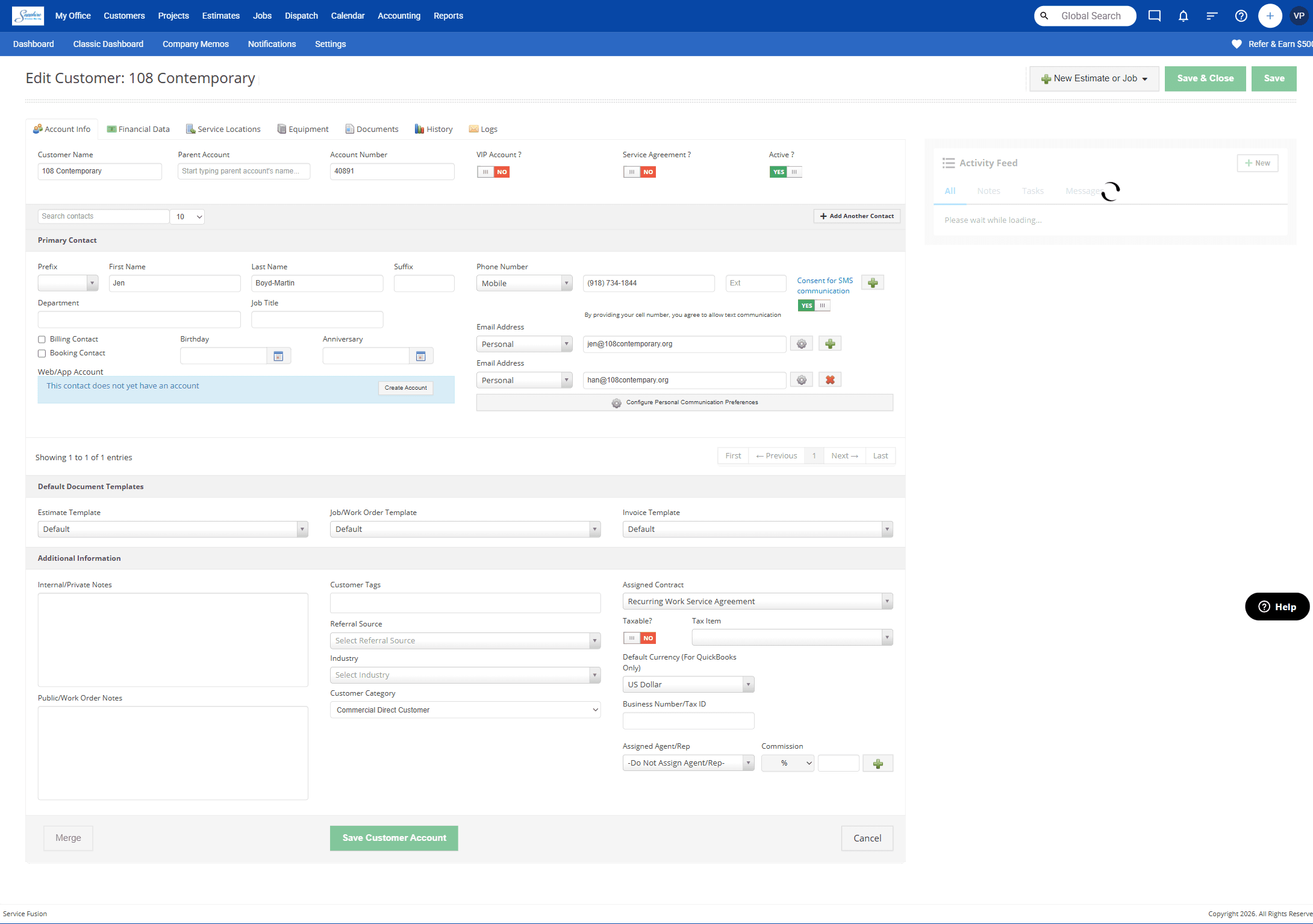
Task: Click Configure Personal Communication Preferences
Action: click(x=685, y=403)
